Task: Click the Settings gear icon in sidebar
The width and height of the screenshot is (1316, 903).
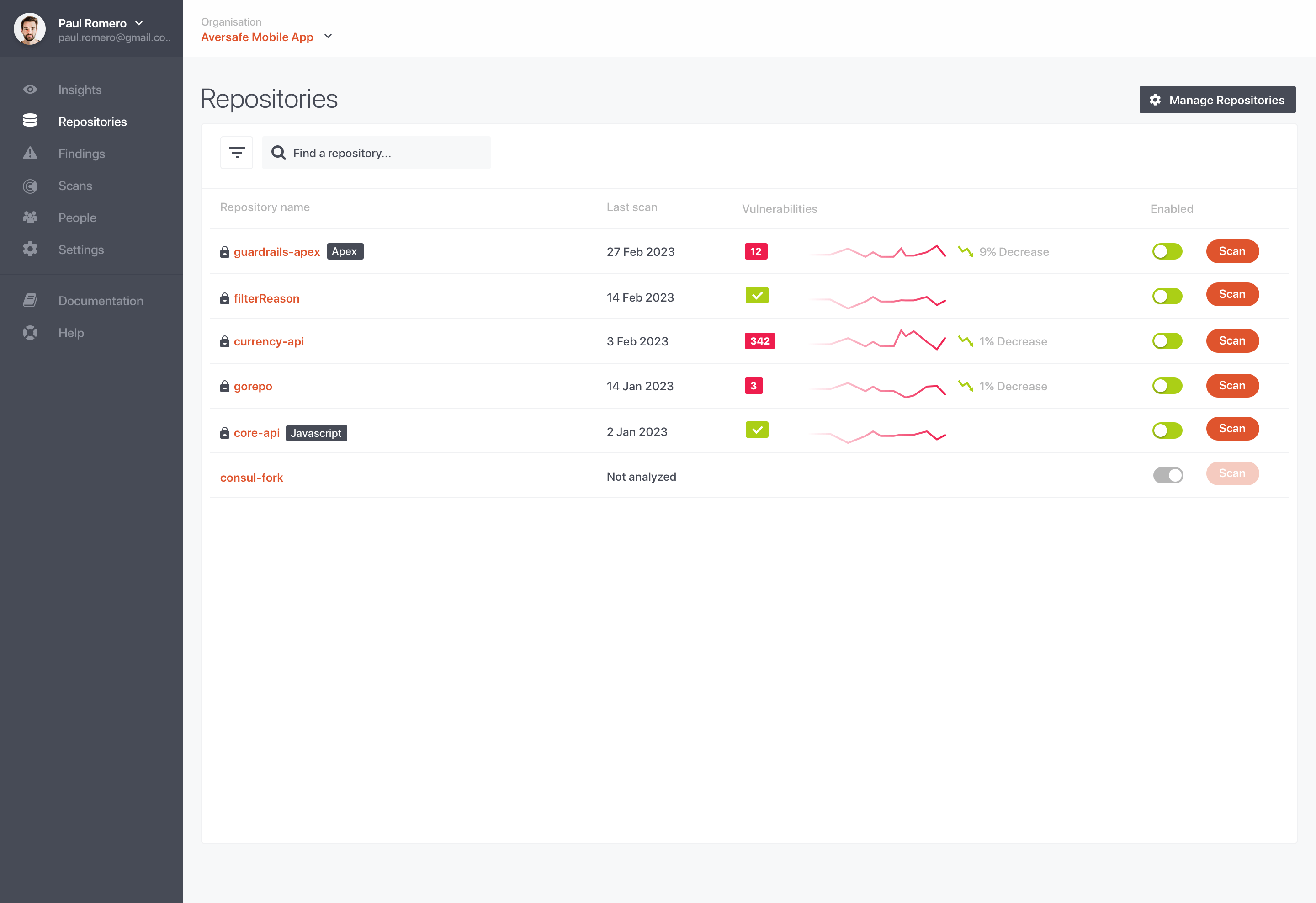Action: tap(30, 249)
